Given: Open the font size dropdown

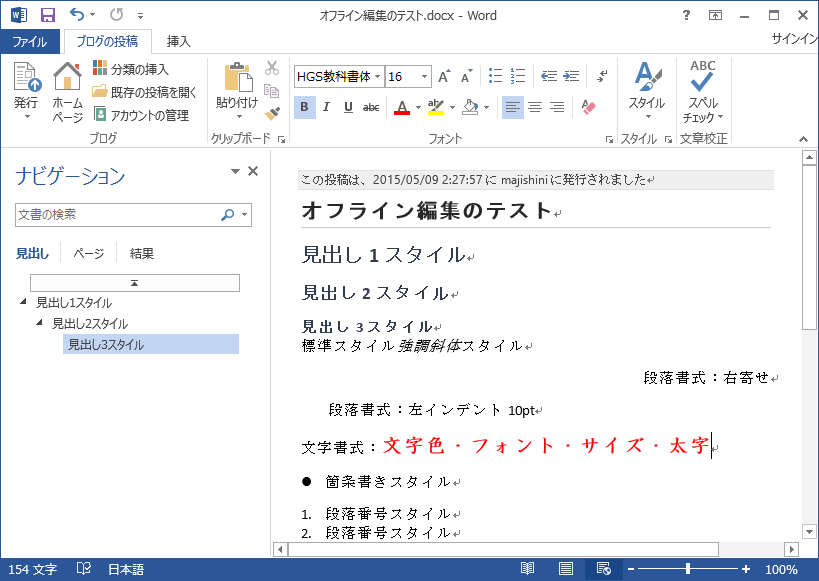Looking at the screenshot, I should 425,76.
